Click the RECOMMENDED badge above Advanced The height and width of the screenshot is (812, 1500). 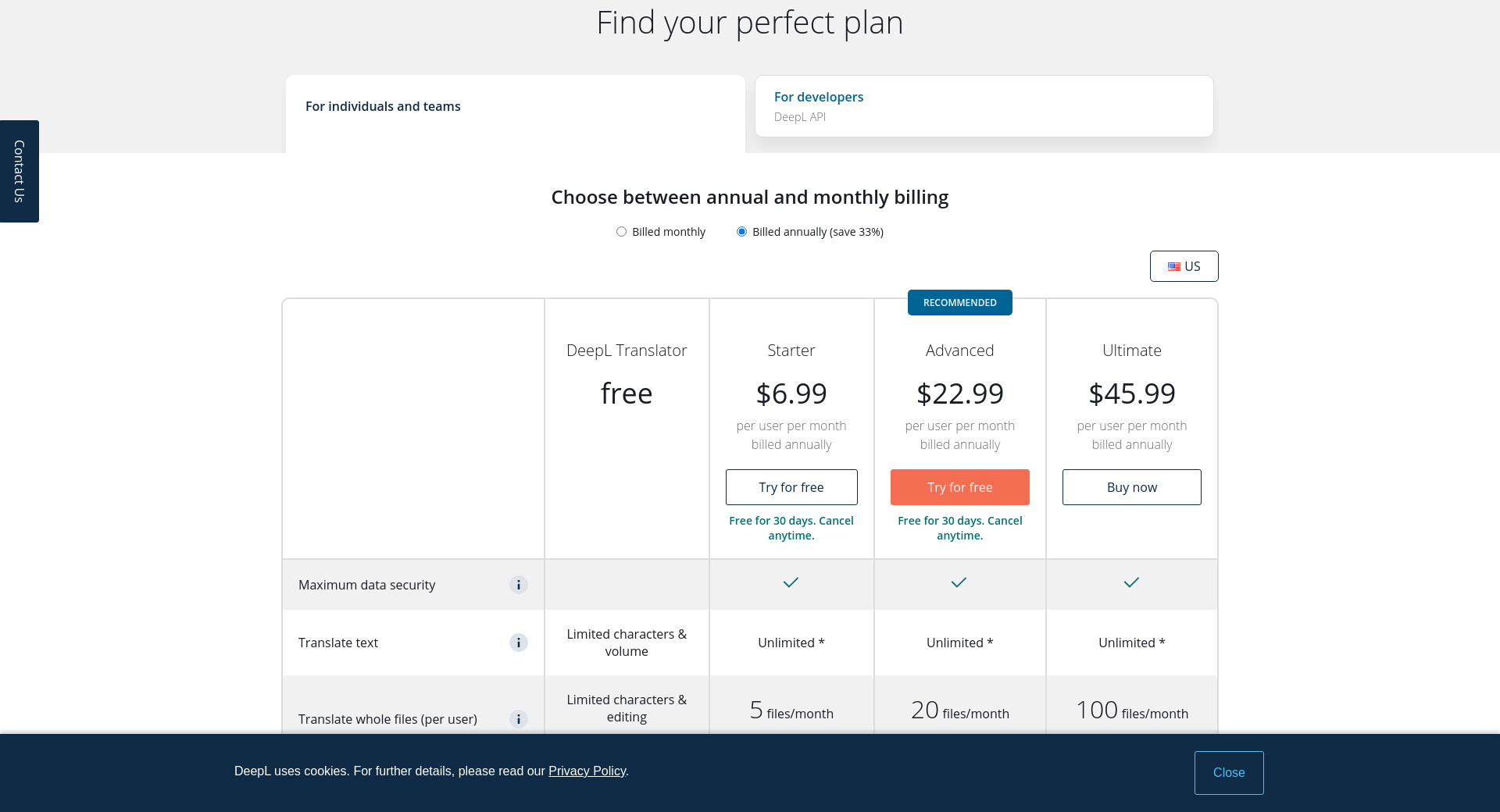coord(959,303)
